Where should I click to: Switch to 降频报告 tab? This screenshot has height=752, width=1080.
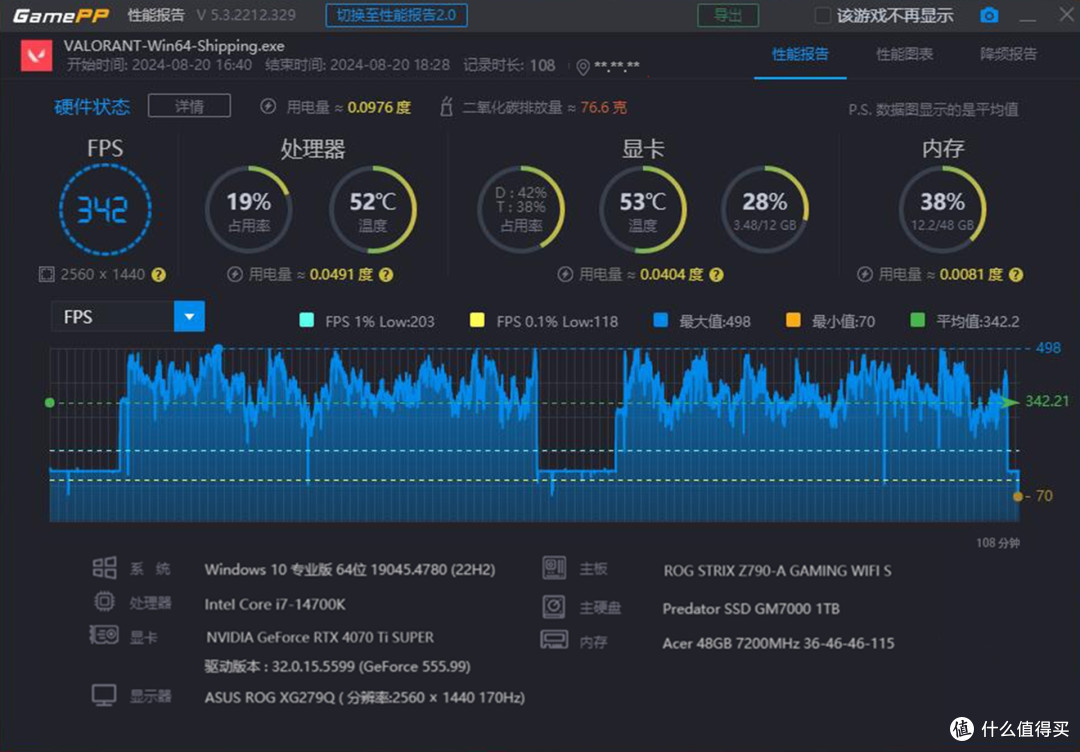click(1008, 54)
